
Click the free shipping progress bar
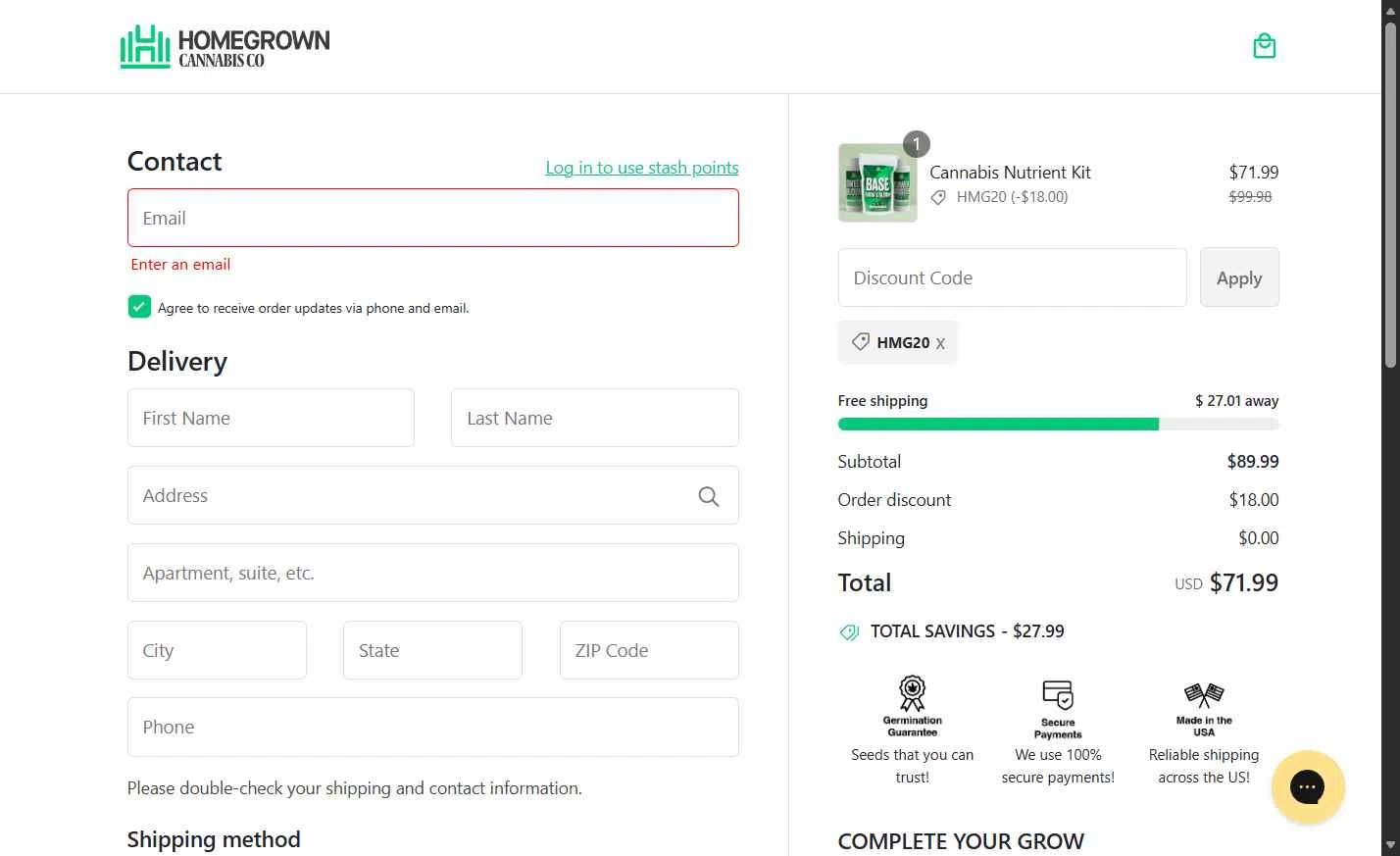pyautogui.click(x=1058, y=425)
